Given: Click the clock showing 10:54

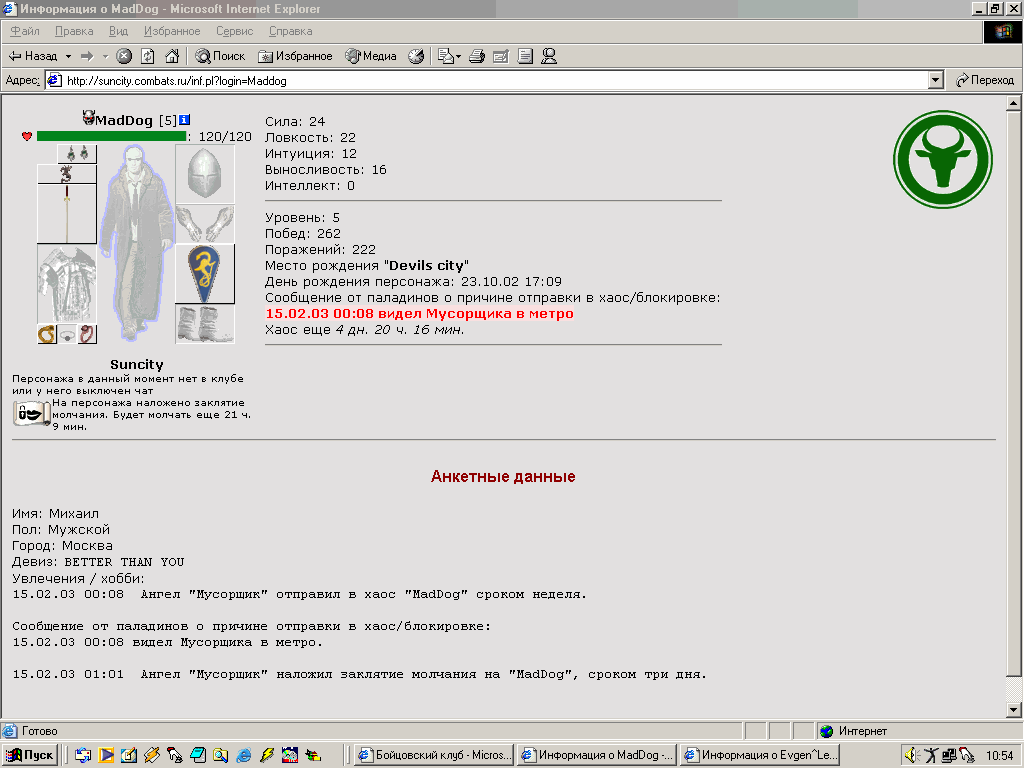Looking at the screenshot, I should [x=999, y=756].
